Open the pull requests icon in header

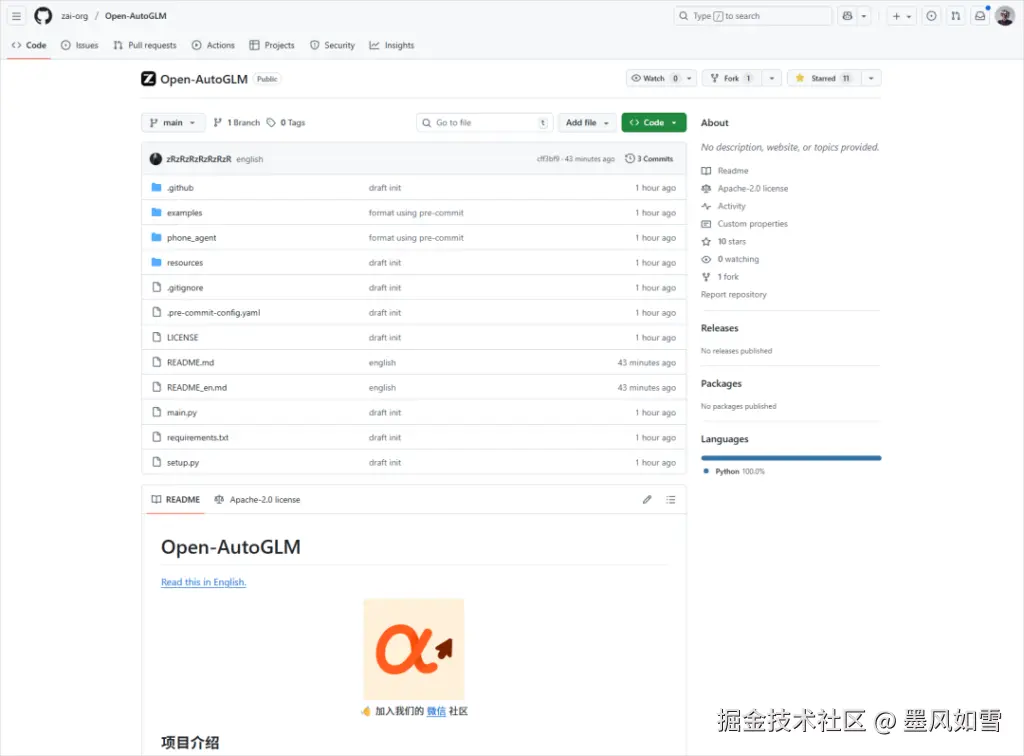[x=955, y=16]
